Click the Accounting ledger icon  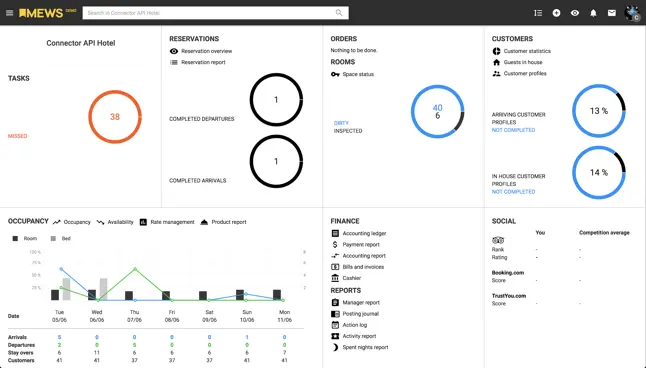point(335,233)
